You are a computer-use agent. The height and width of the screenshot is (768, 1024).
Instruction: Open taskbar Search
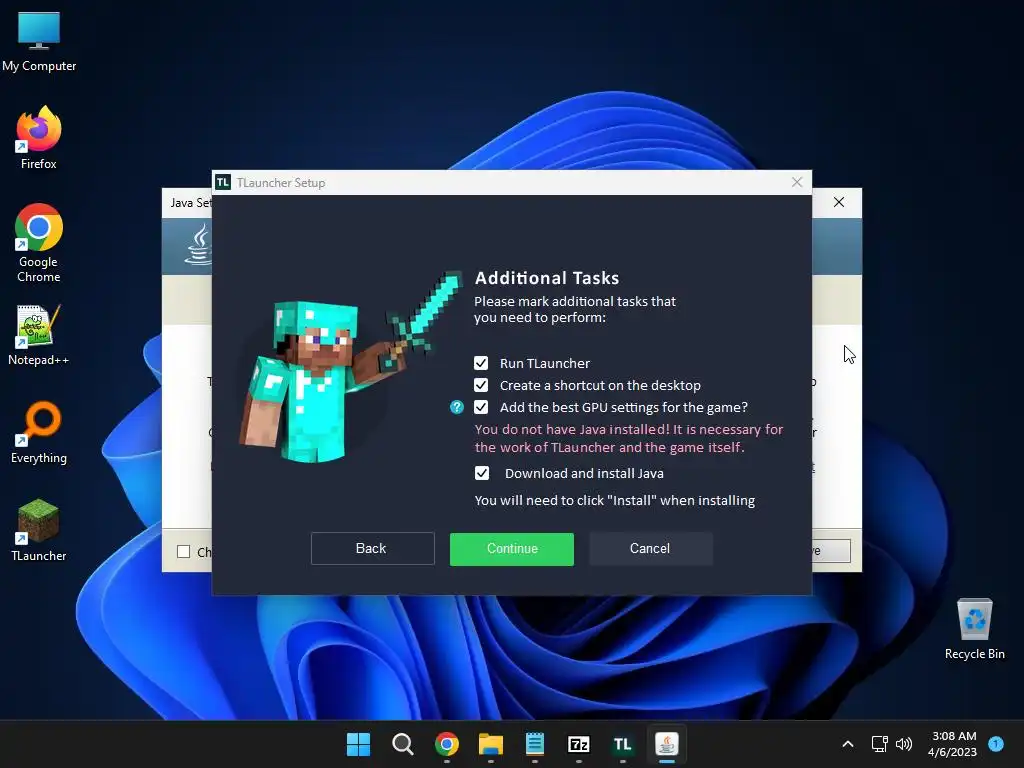402,744
